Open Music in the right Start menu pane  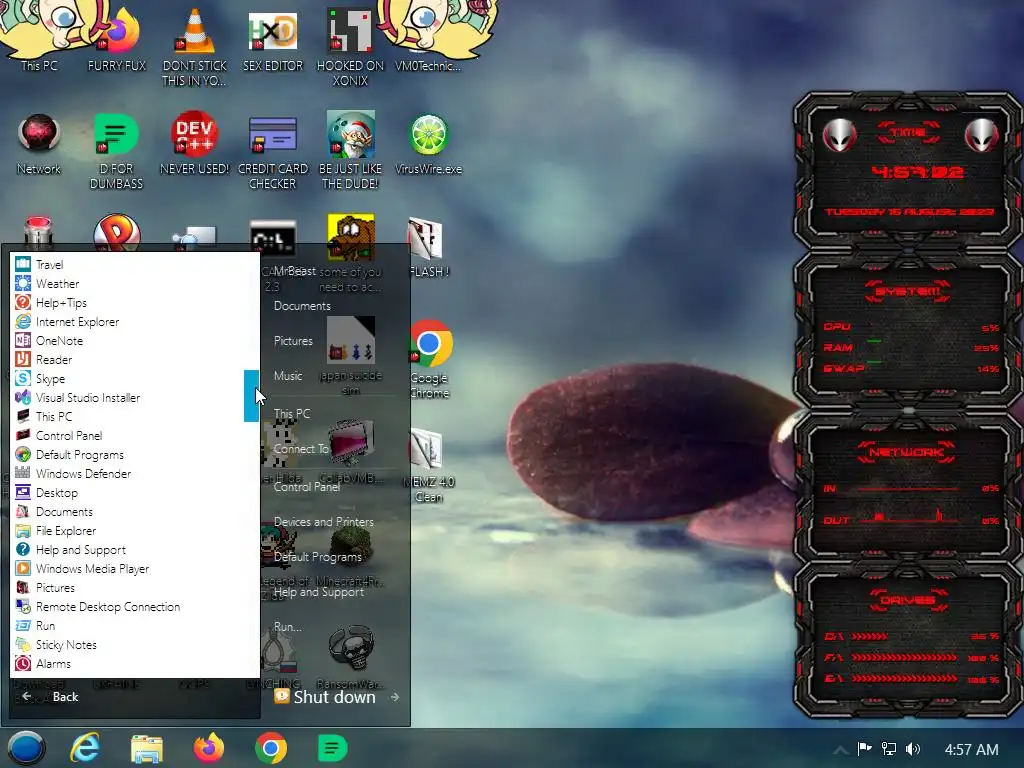pos(288,376)
